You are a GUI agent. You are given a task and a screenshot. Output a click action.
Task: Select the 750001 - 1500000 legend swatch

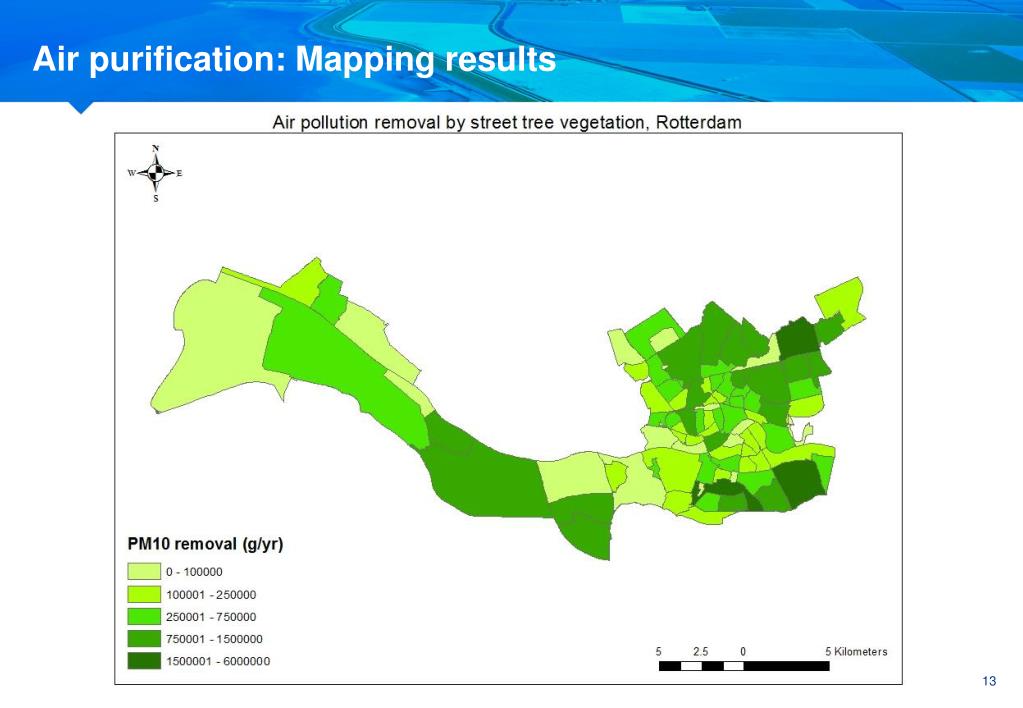[144, 639]
